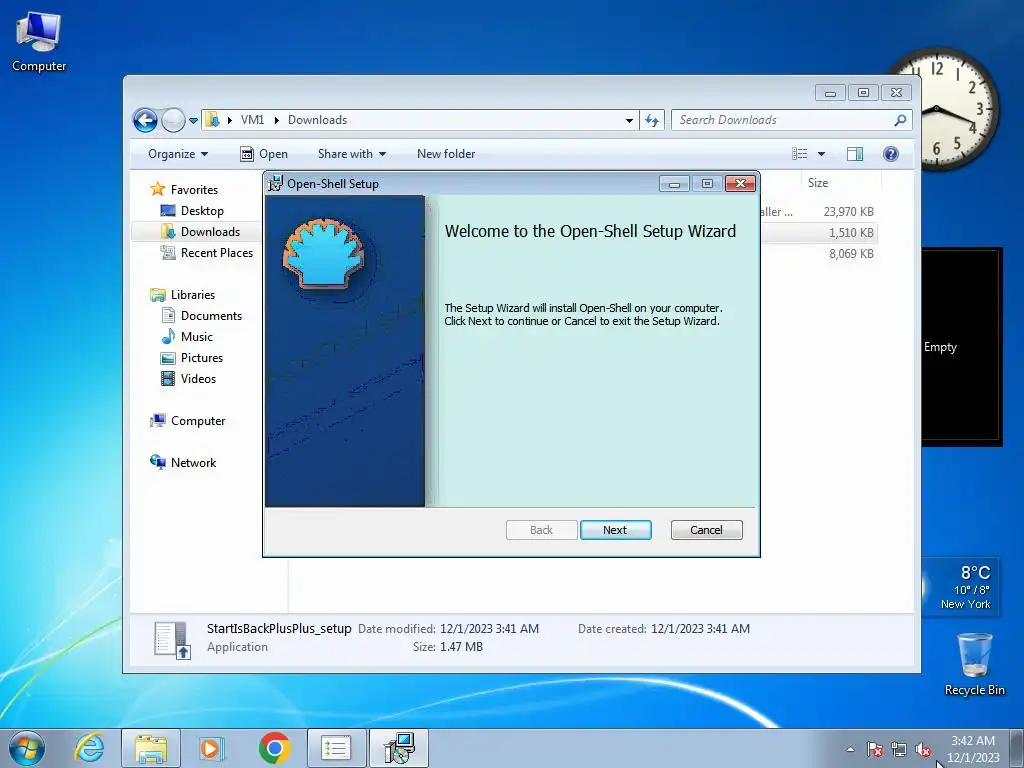The width and height of the screenshot is (1024, 768).
Task: Change the view icon in Explorer
Action: coord(799,154)
